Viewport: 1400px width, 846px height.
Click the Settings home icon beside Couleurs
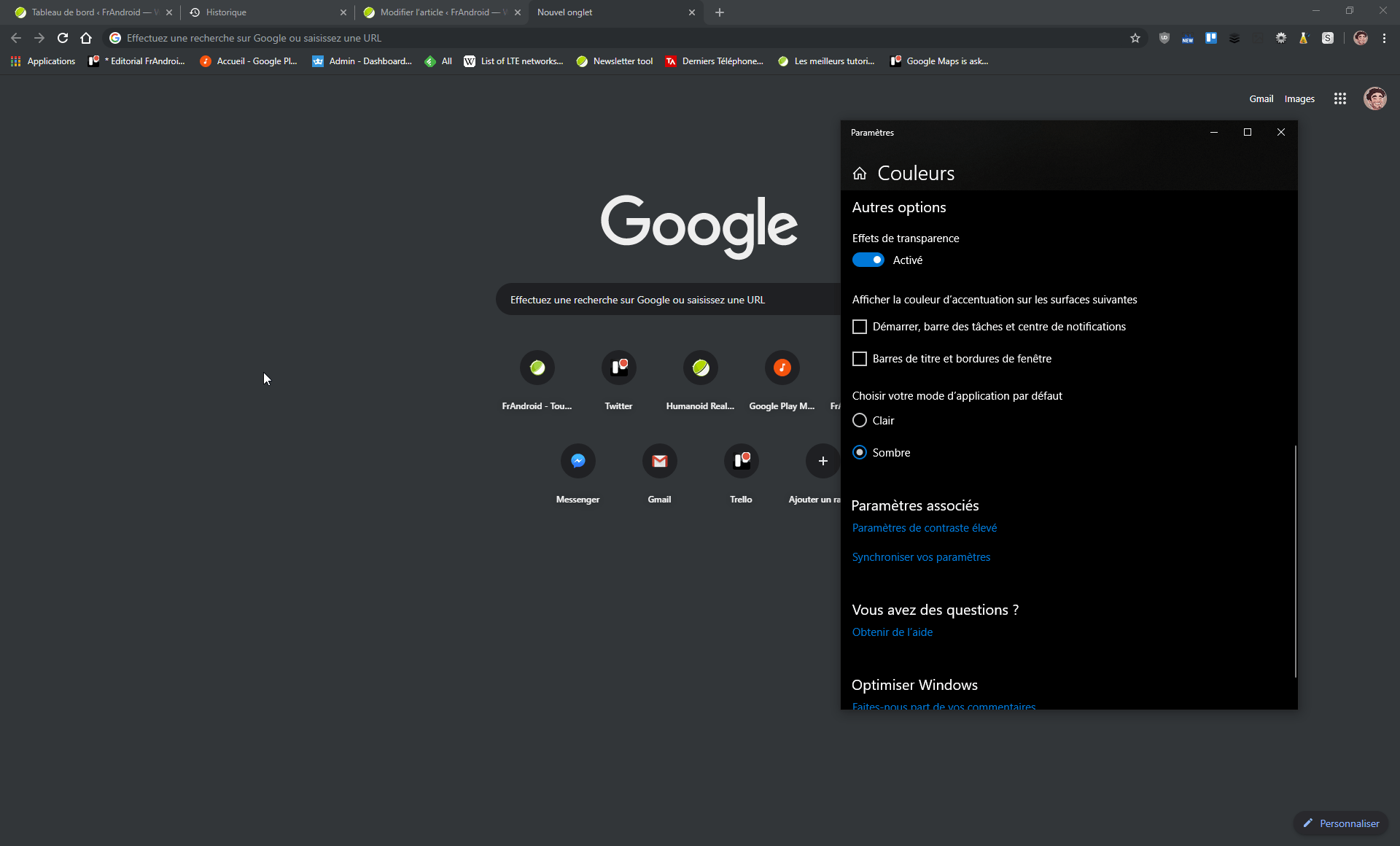click(x=860, y=174)
